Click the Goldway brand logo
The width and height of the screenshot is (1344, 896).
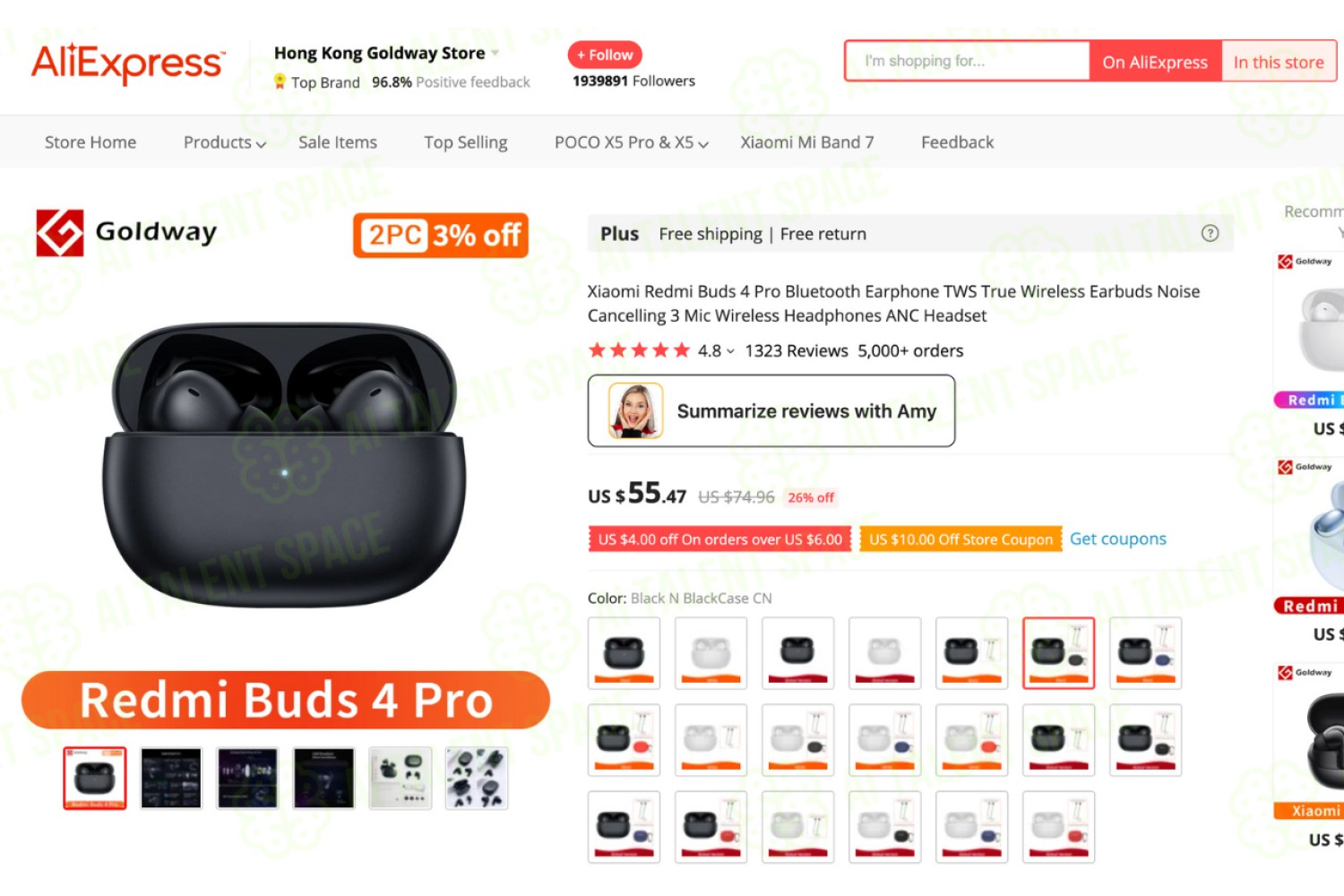pos(126,233)
